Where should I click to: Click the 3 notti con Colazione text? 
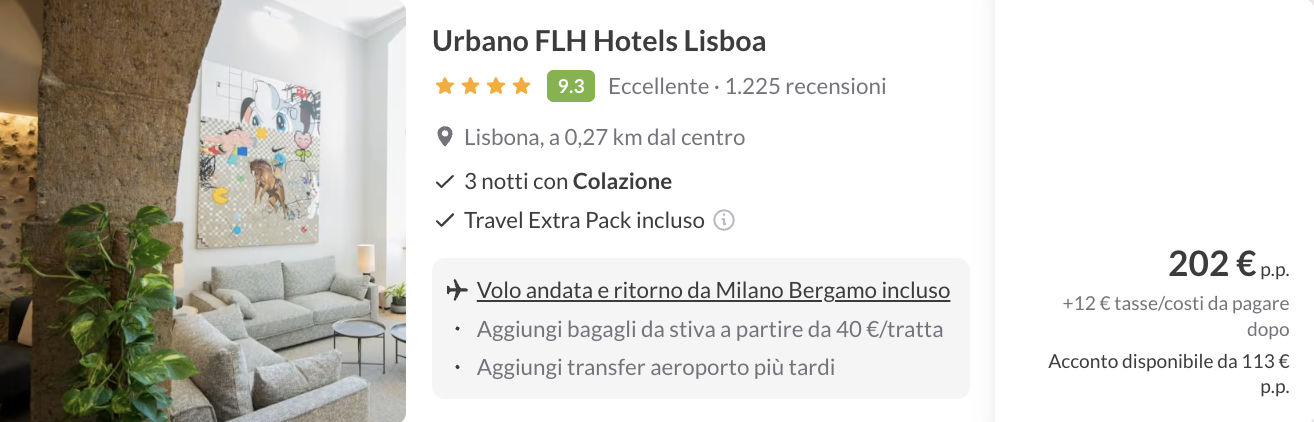[x=568, y=182]
